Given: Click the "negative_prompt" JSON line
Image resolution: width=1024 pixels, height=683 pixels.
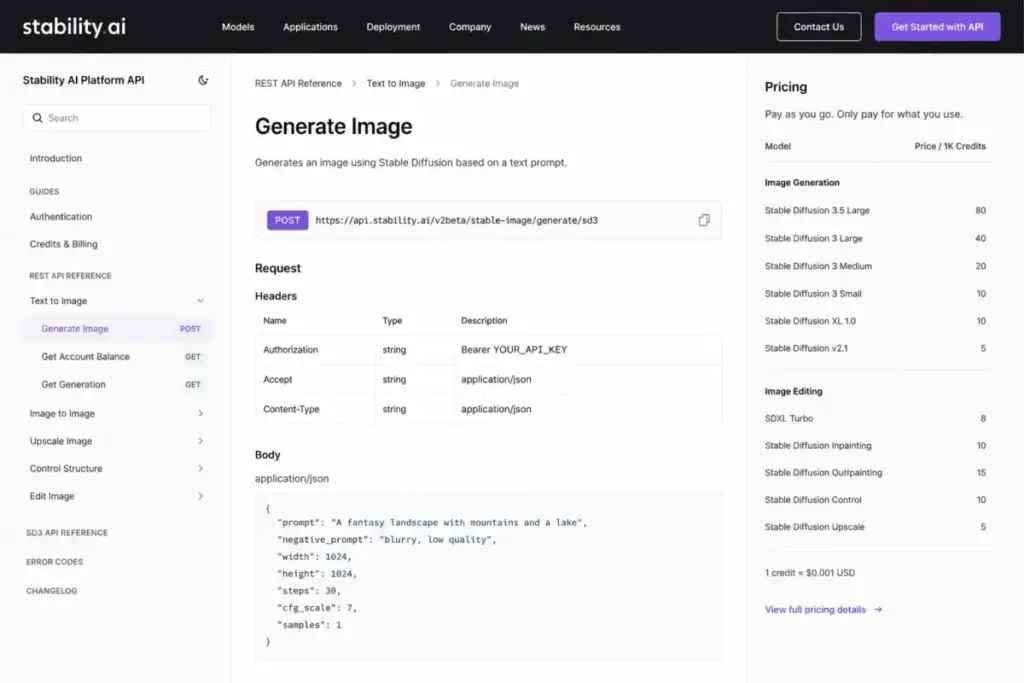Looking at the screenshot, I should coord(387,539).
